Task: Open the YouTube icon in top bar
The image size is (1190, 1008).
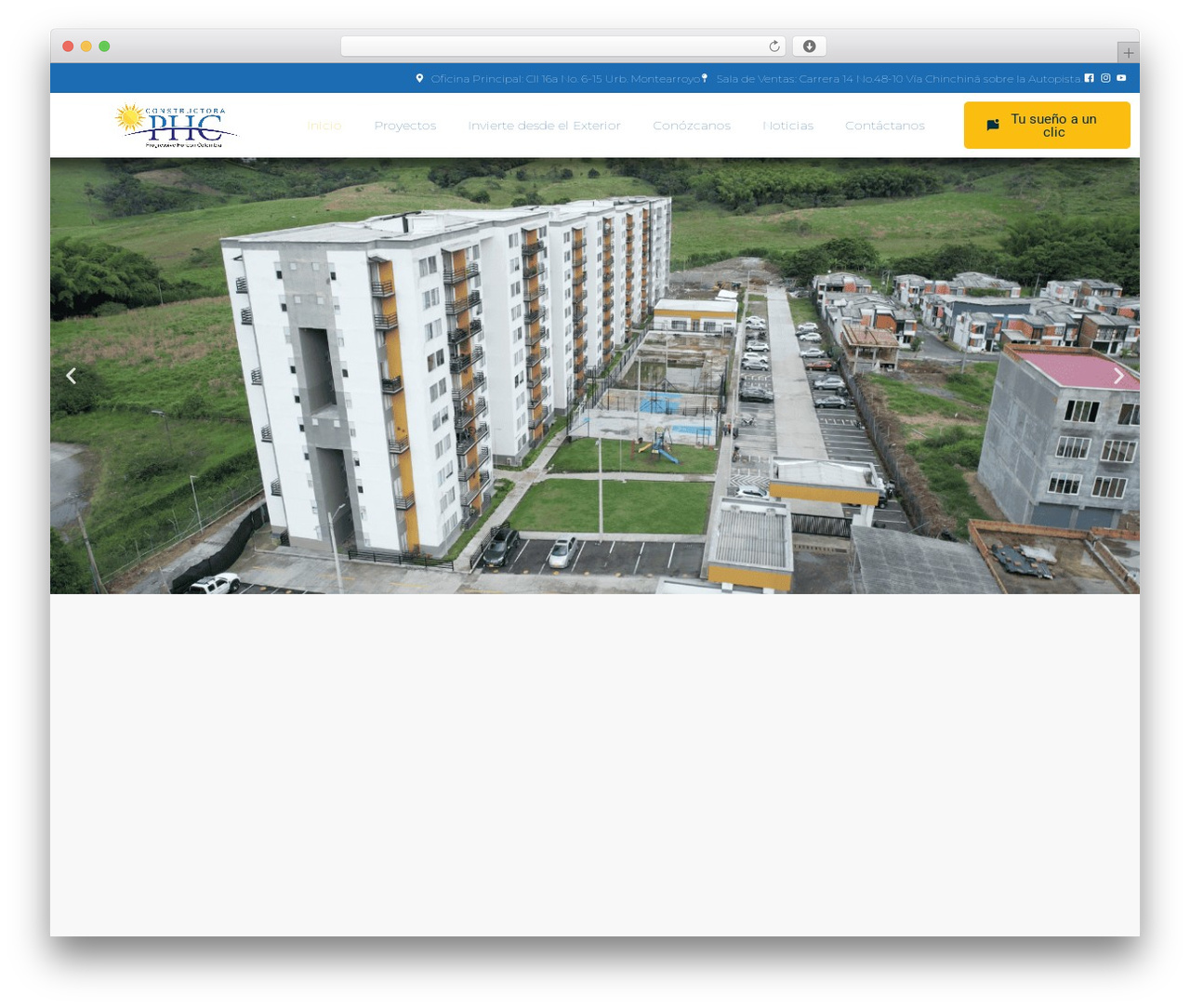Action: (1121, 78)
